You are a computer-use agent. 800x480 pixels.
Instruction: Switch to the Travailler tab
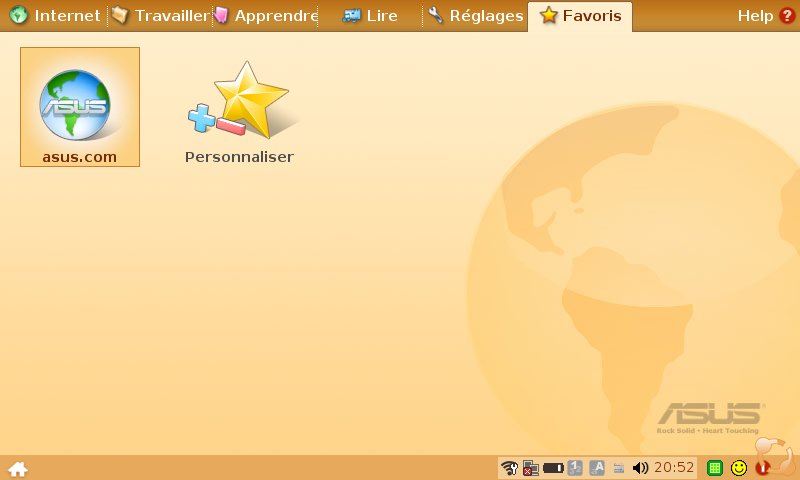[x=160, y=16]
